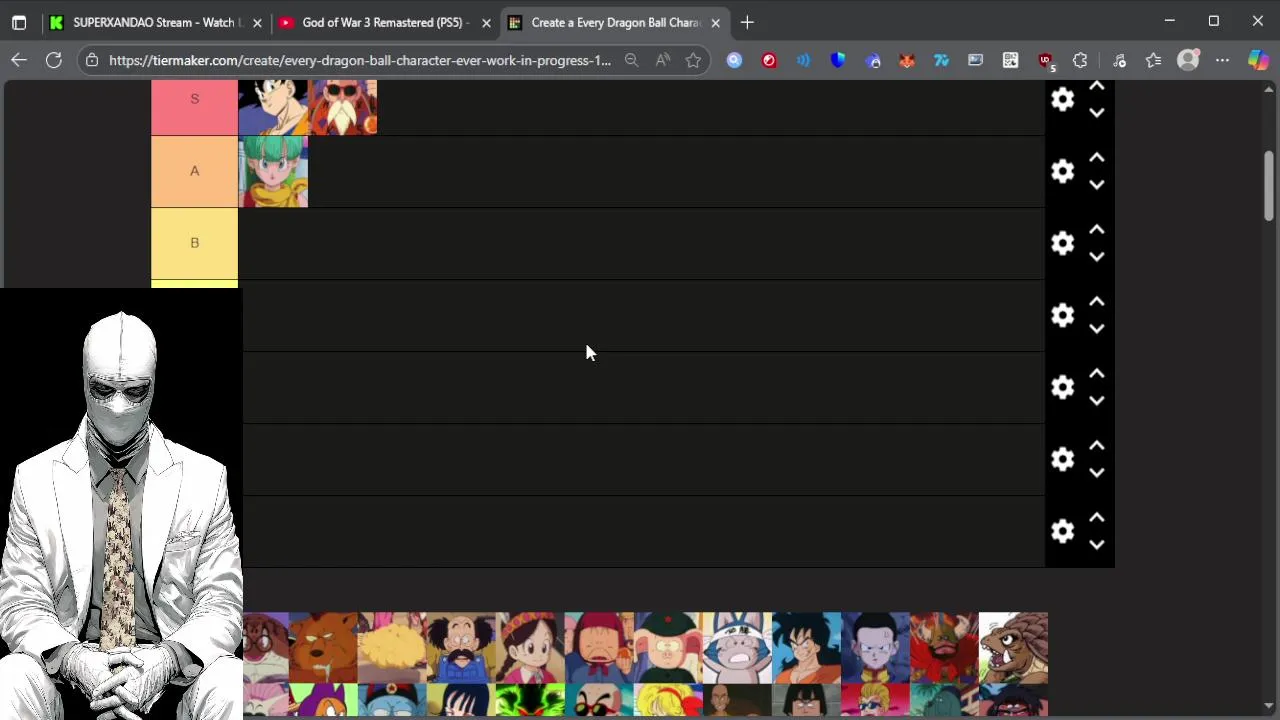
Task: Open the QR code extension
Action: [x=1011, y=60]
